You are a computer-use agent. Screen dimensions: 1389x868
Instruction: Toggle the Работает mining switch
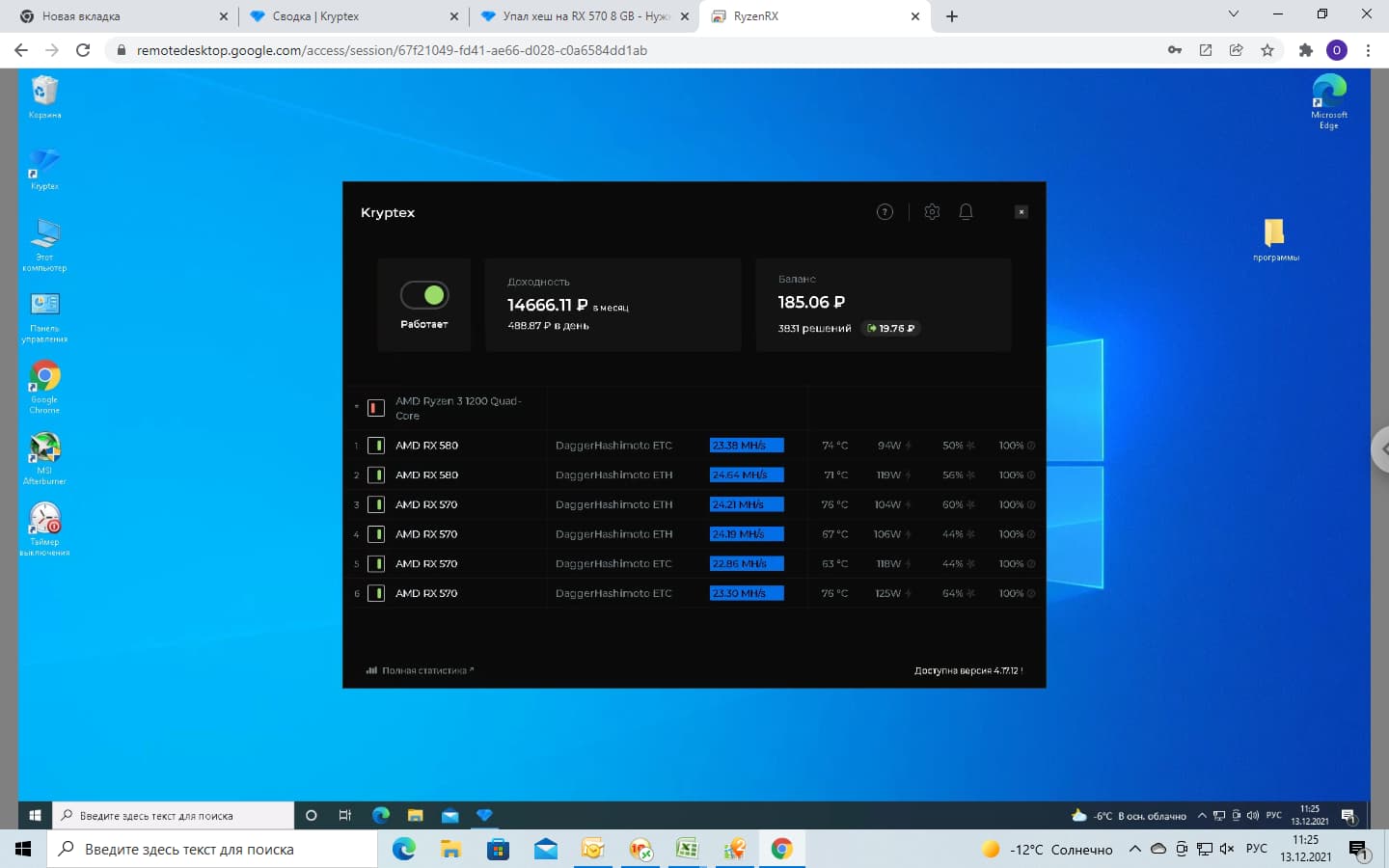click(424, 295)
